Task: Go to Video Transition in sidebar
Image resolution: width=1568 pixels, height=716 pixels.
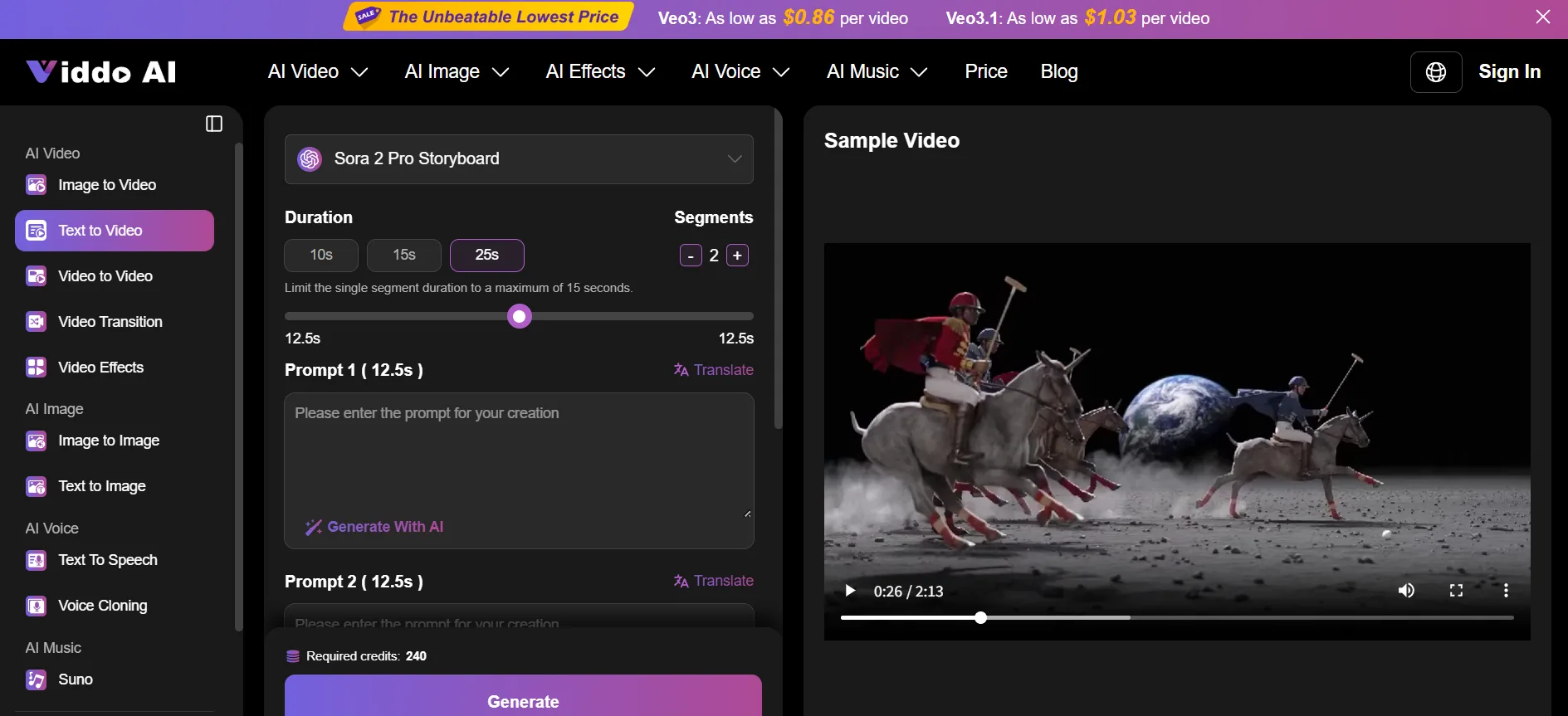Action: pos(110,322)
